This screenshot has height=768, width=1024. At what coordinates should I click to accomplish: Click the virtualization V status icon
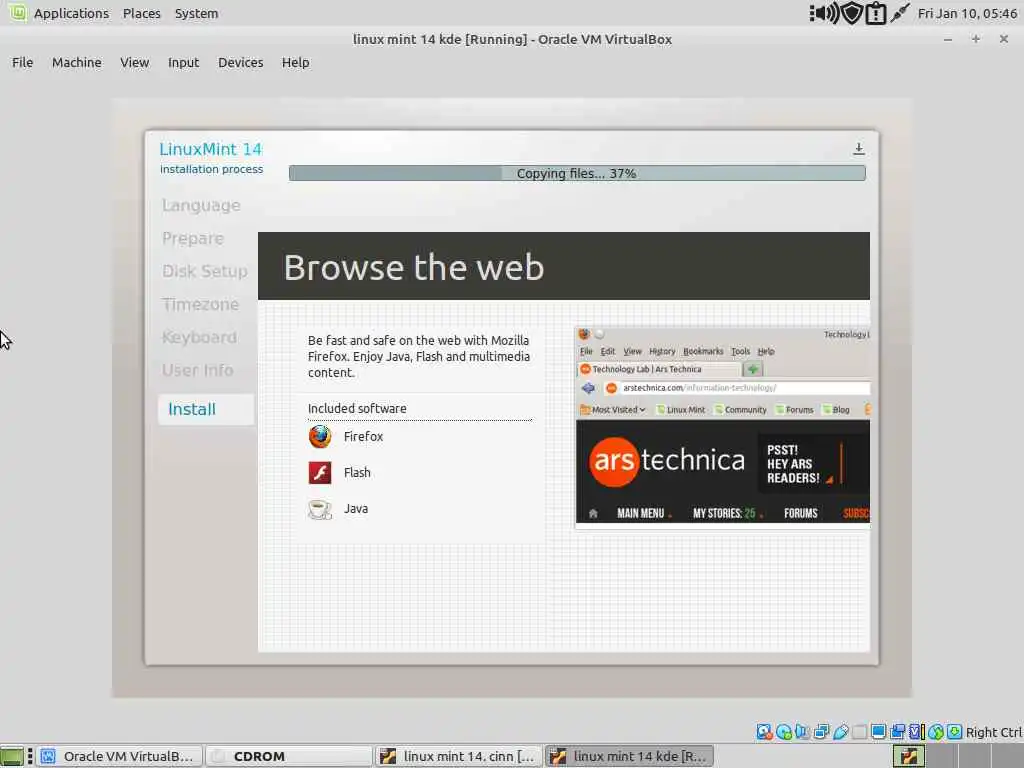point(917,732)
